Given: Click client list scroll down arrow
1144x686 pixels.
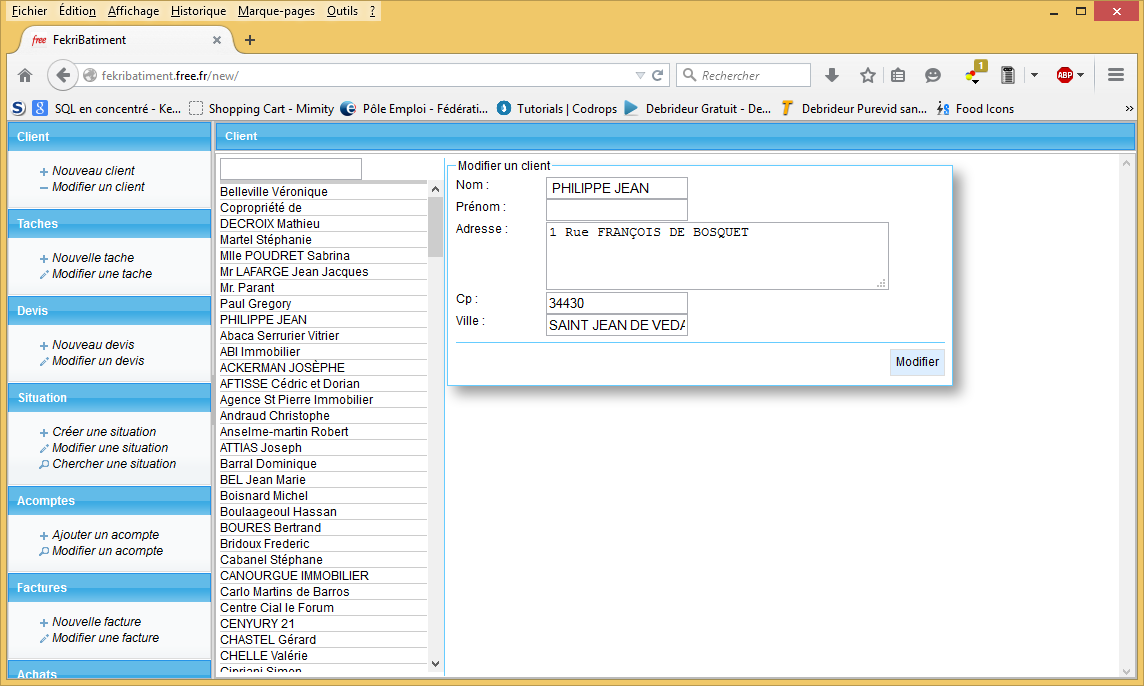Looking at the screenshot, I should coord(436,664).
